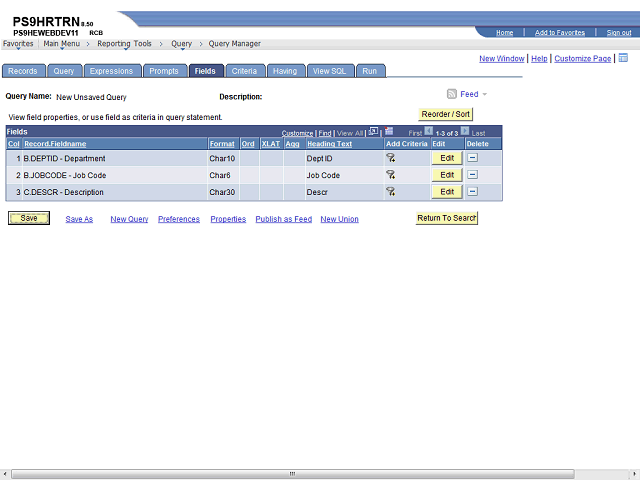Image resolution: width=640 pixels, height=480 pixels.
Task: Sort by Col column header
Action: [x=13, y=144]
